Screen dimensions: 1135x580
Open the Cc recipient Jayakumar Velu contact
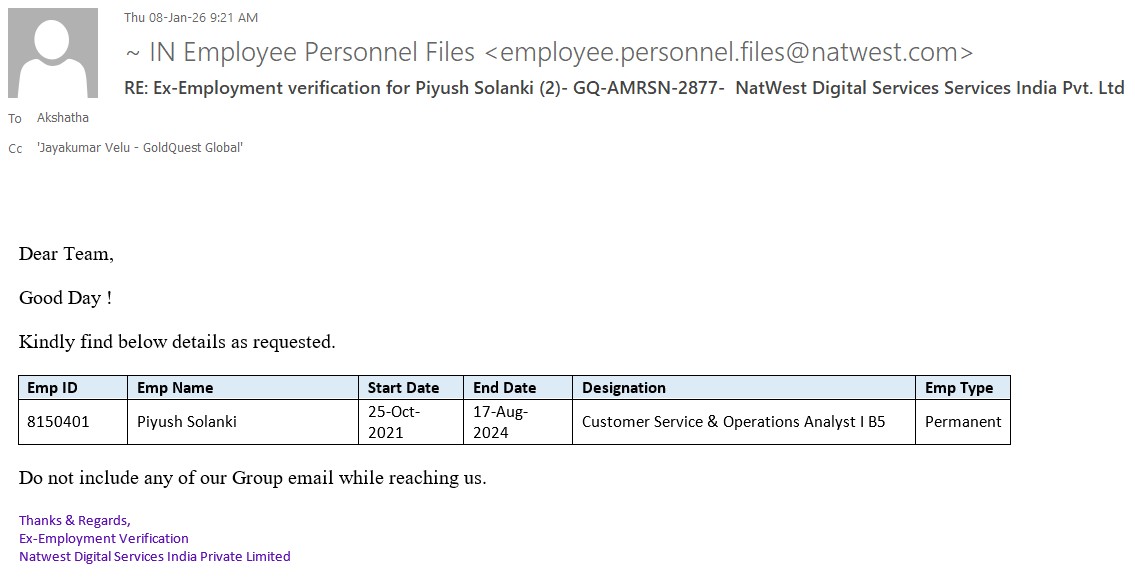click(x=140, y=148)
